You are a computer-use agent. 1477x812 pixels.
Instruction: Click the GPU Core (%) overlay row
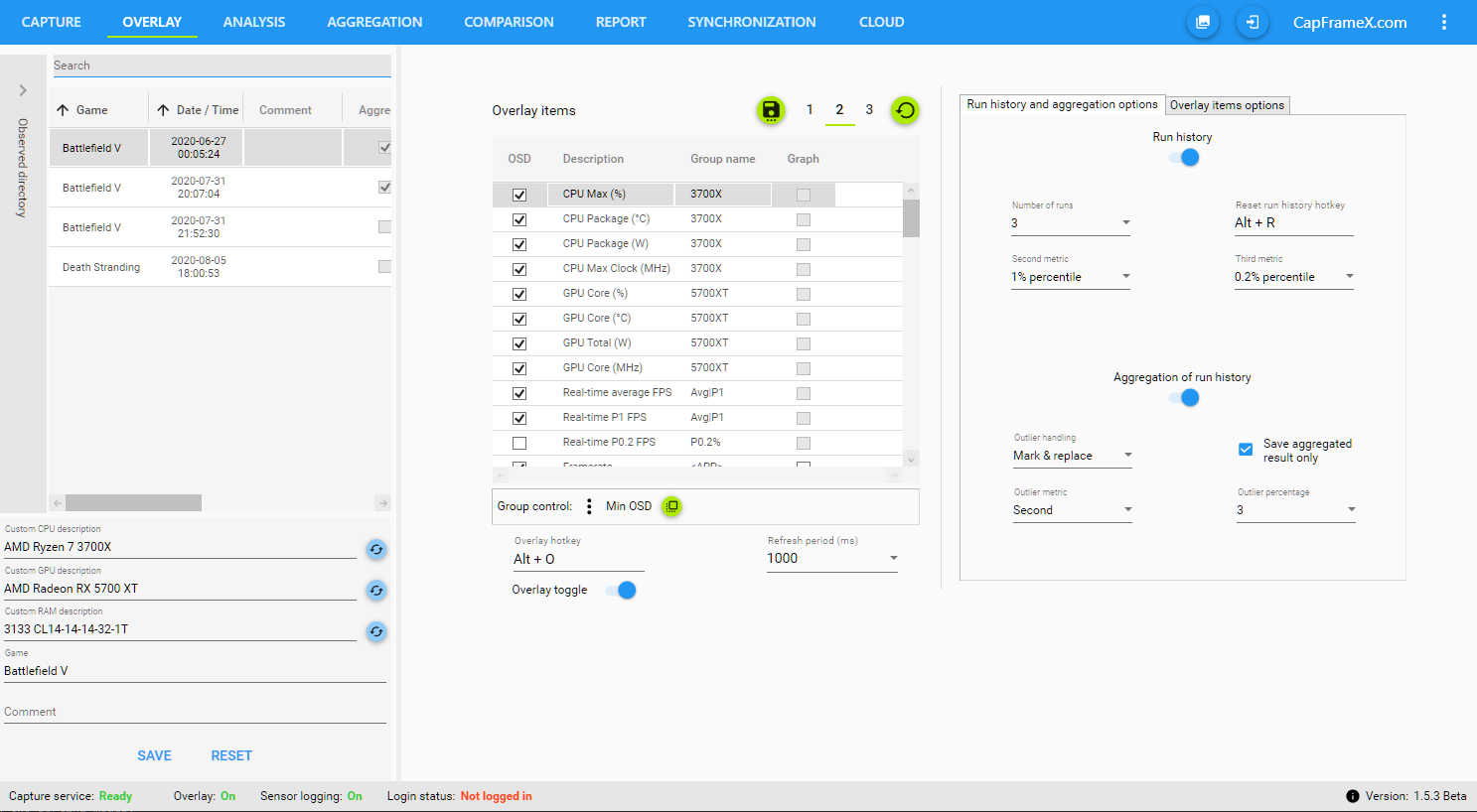697,294
